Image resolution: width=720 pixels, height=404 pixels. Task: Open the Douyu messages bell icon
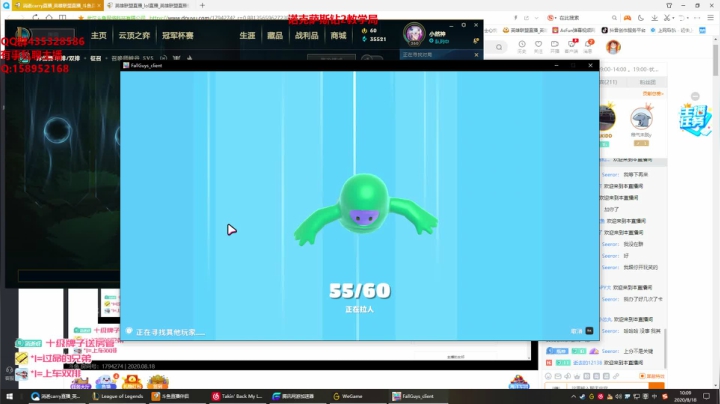588,46
